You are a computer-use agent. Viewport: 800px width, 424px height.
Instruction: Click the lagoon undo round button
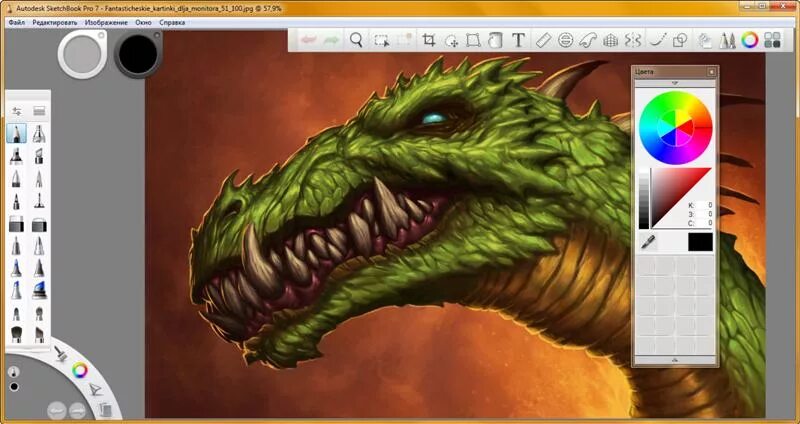57,410
